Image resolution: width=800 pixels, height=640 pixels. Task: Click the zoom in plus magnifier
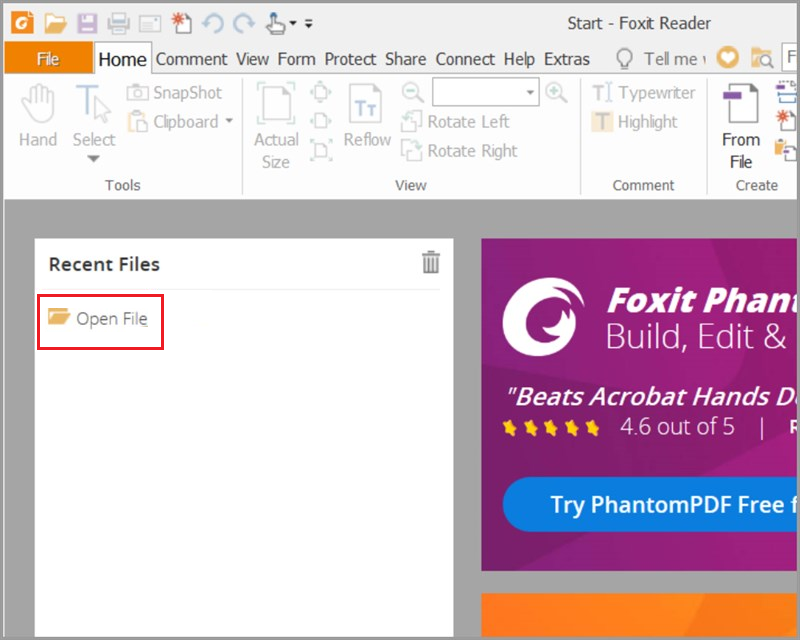point(556,93)
